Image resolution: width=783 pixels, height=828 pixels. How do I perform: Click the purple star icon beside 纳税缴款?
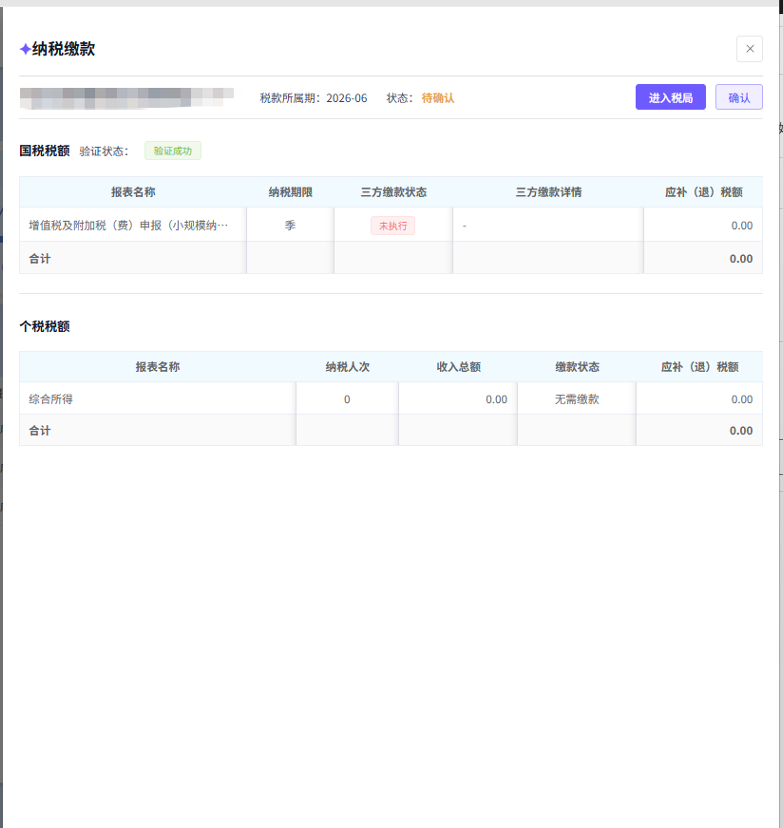tap(25, 49)
